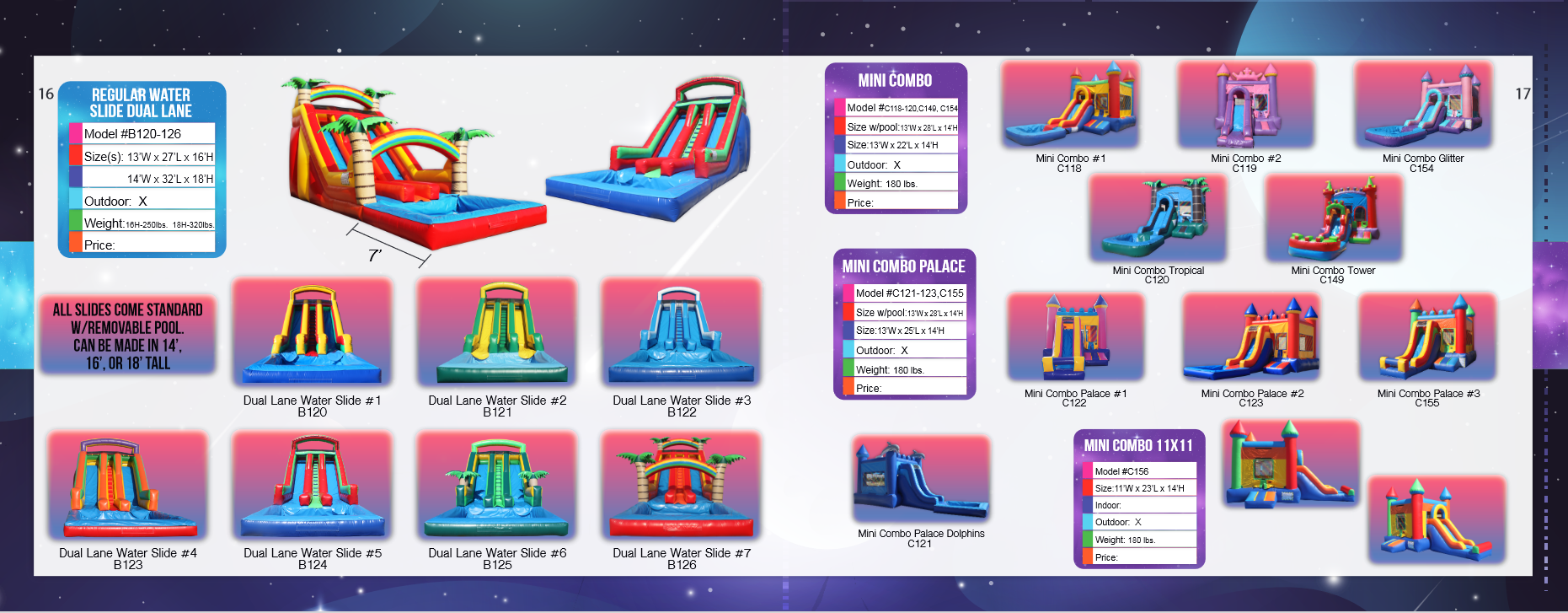Select the Mini Combo 11x11 photo in the bottom right corner
Image resolution: width=1568 pixels, height=613 pixels.
pos(1437,520)
